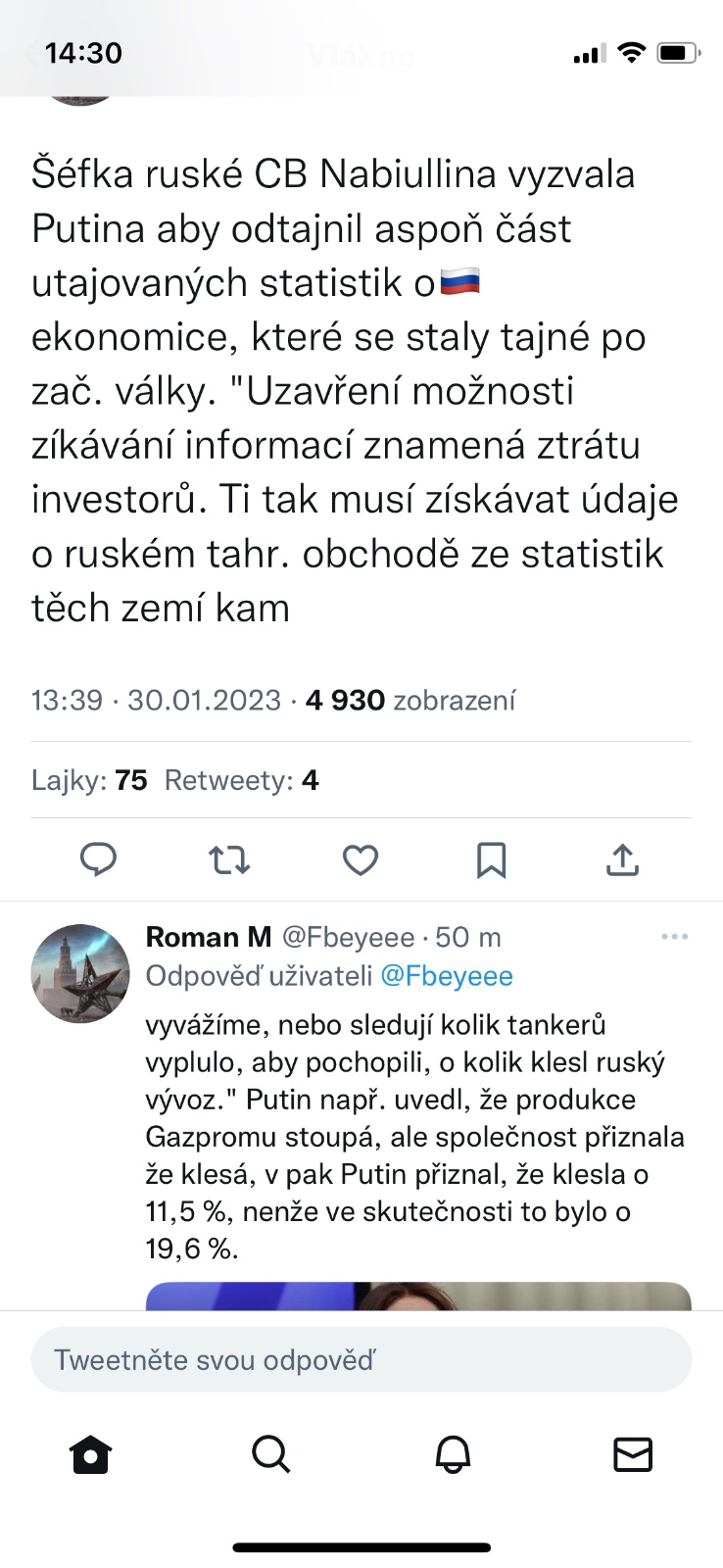Open the Notifications bell tab

[x=453, y=1454]
